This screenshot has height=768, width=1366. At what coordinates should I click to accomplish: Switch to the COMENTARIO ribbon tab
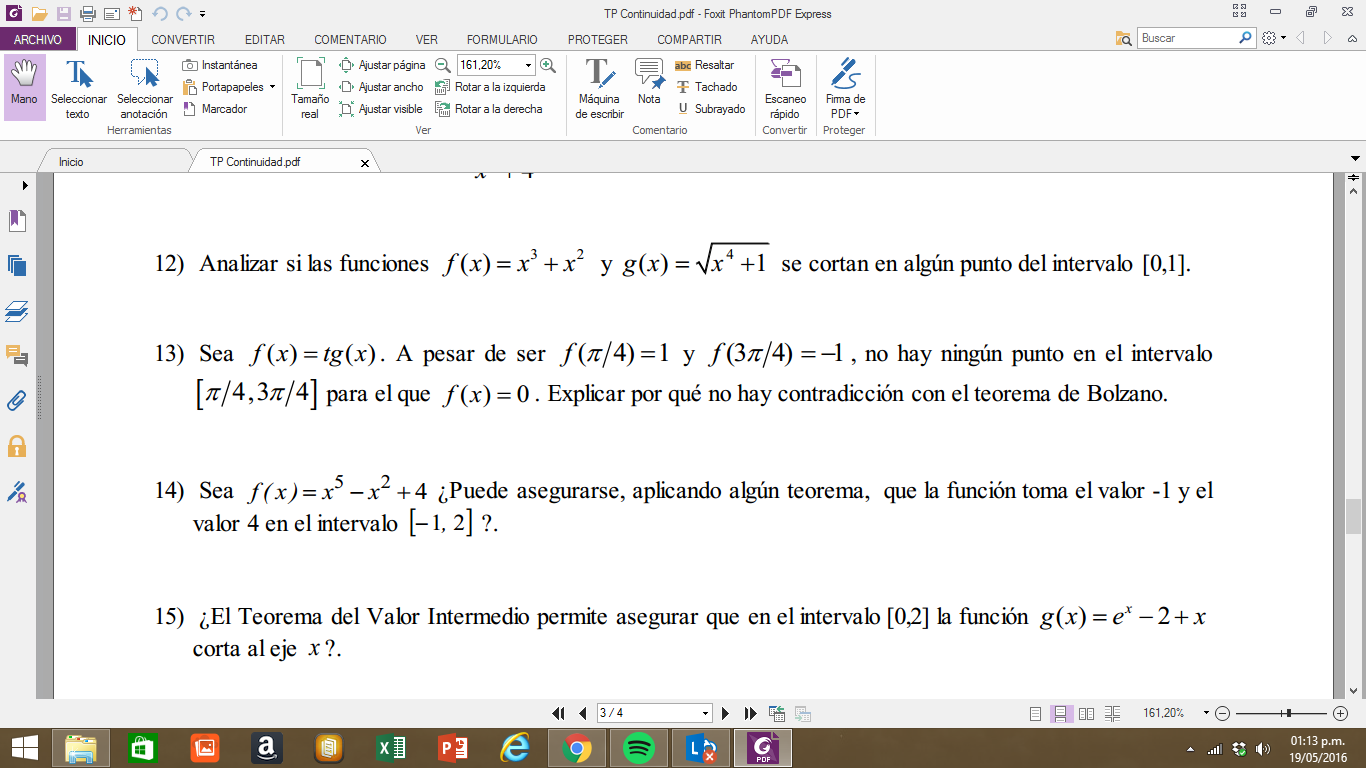[x=350, y=40]
